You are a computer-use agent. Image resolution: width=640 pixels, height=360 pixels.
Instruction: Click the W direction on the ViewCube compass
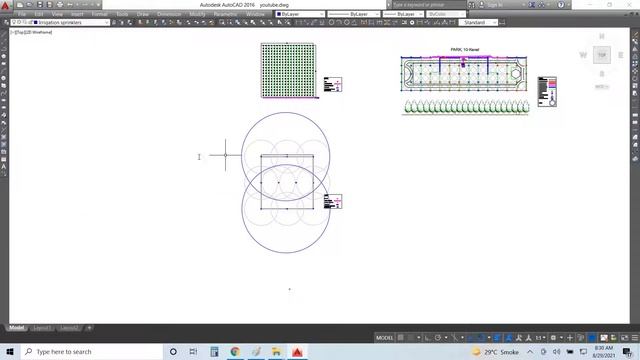pos(583,55)
